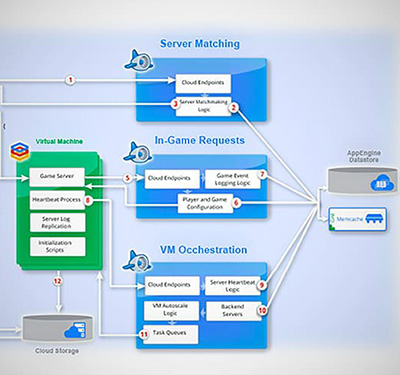Click the App Engine icon beside VM Orchestration

tap(137, 261)
